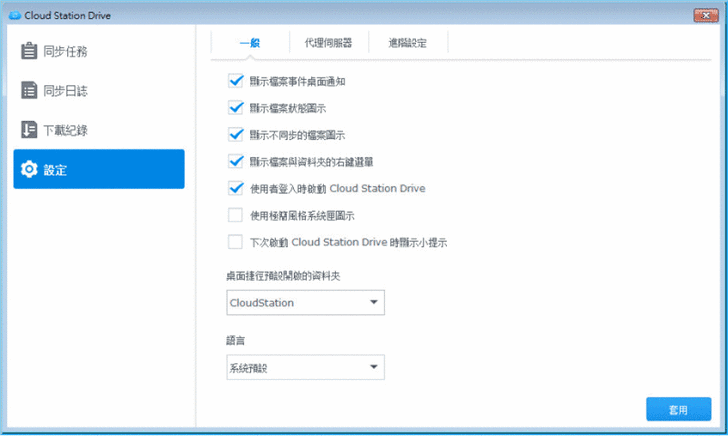The width and height of the screenshot is (728, 436).
Task: Open the 同步日誌 sidebar item
Action: (x=99, y=91)
